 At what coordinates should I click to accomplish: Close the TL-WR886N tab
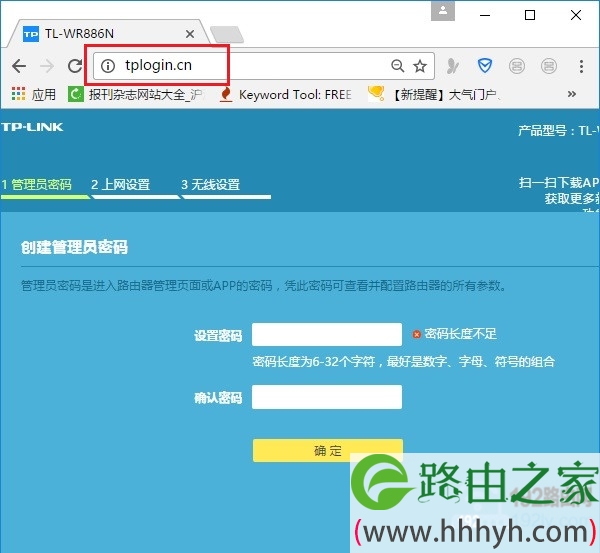click(x=190, y=34)
